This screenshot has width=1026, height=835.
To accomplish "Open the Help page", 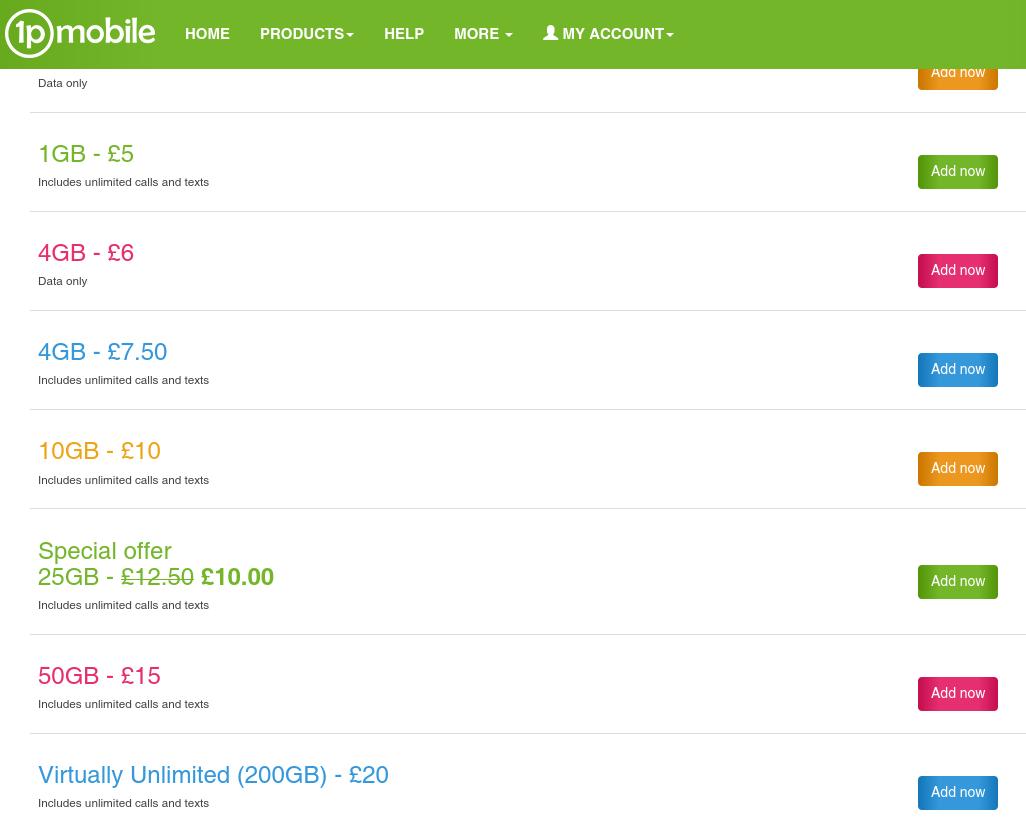I will (404, 35).
